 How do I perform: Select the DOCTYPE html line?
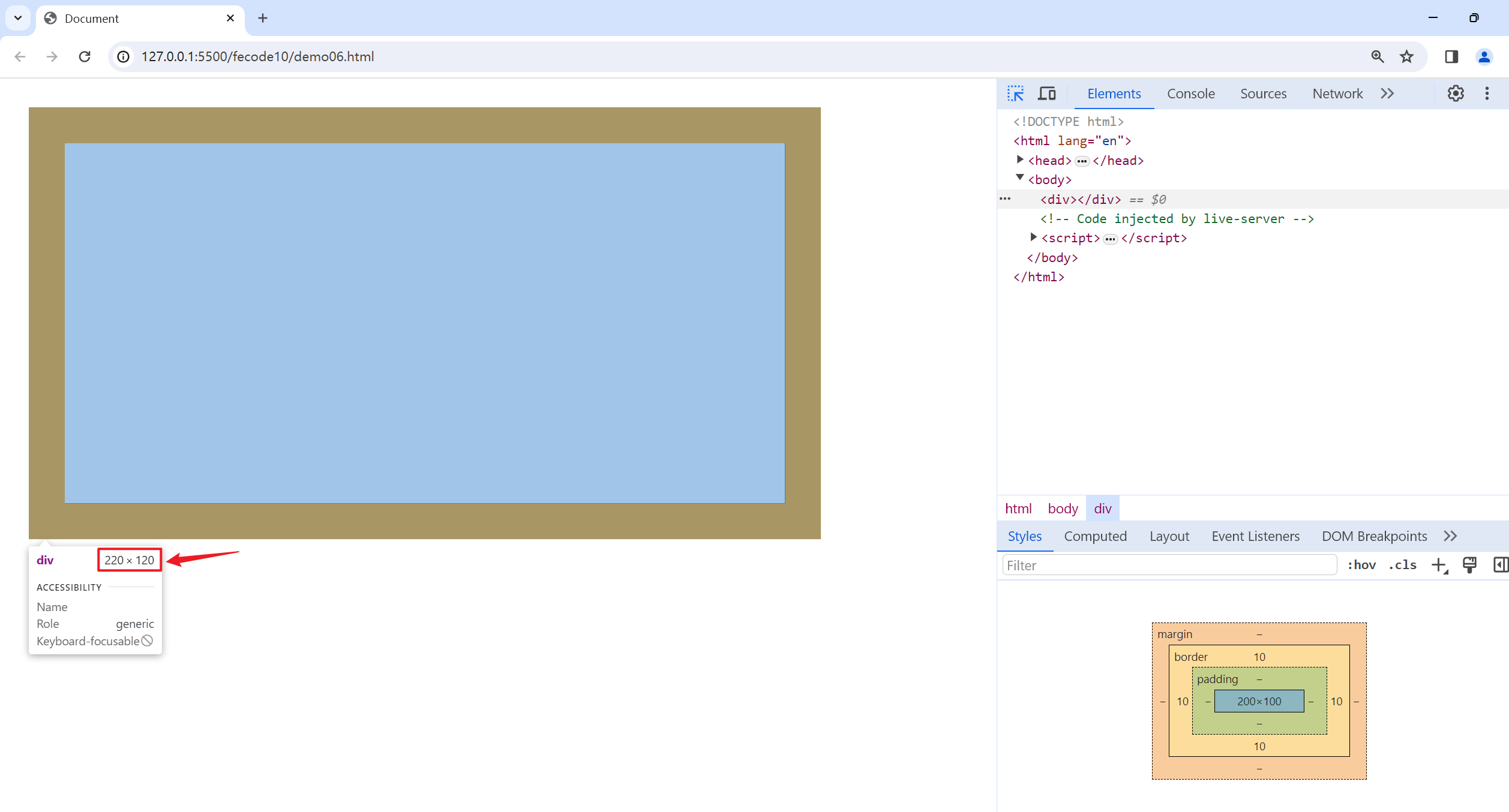[x=1068, y=122]
